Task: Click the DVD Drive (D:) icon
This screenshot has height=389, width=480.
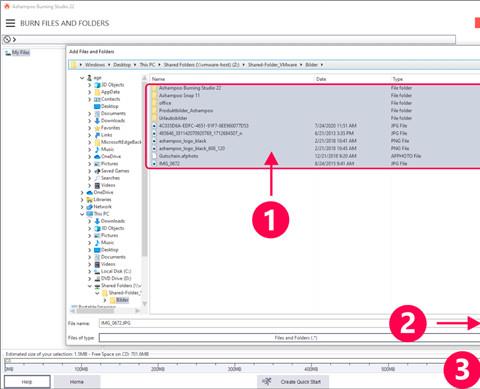Action: click(97, 278)
